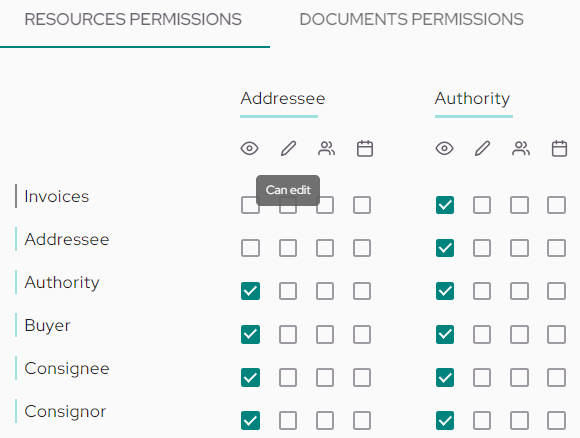Check Addressee view box in Addressee row

coord(250,248)
